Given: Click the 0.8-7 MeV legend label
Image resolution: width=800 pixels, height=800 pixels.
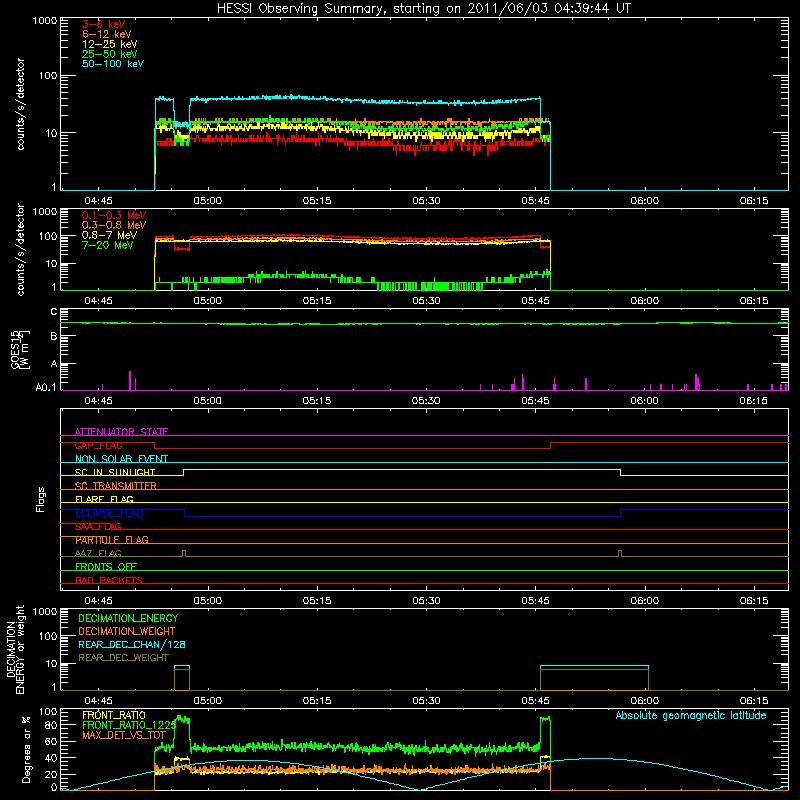Looking at the screenshot, I should point(109,235).
